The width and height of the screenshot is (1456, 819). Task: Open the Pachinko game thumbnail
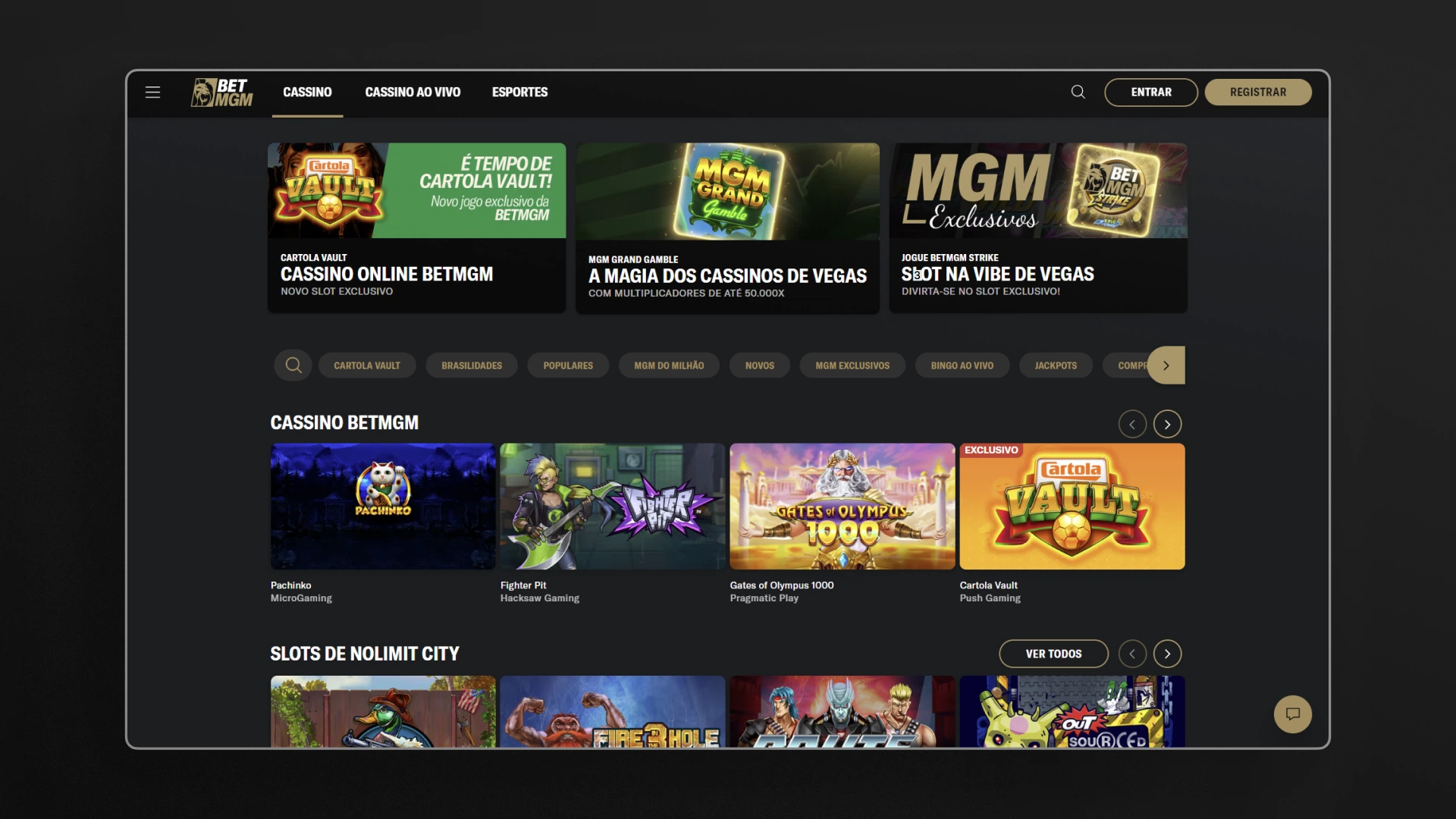(383, 507)
